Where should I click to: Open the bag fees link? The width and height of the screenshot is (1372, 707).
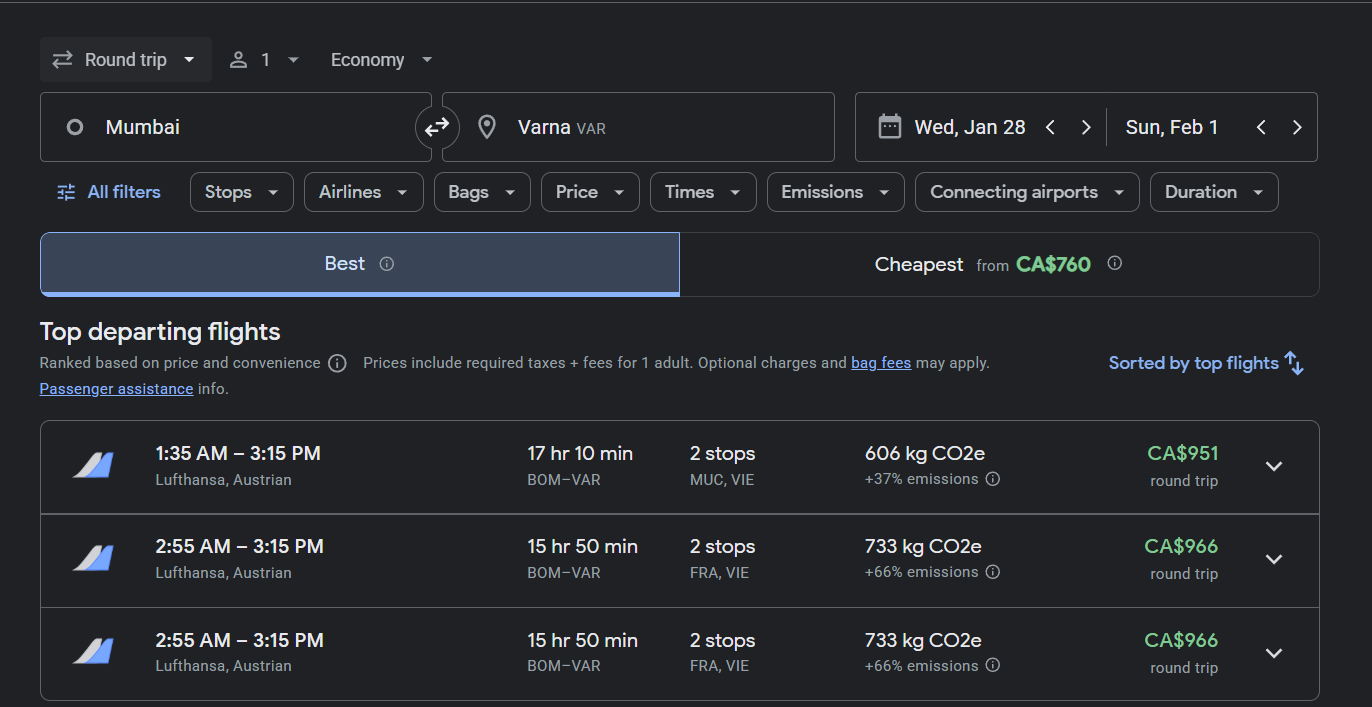(x=880, y=363)
